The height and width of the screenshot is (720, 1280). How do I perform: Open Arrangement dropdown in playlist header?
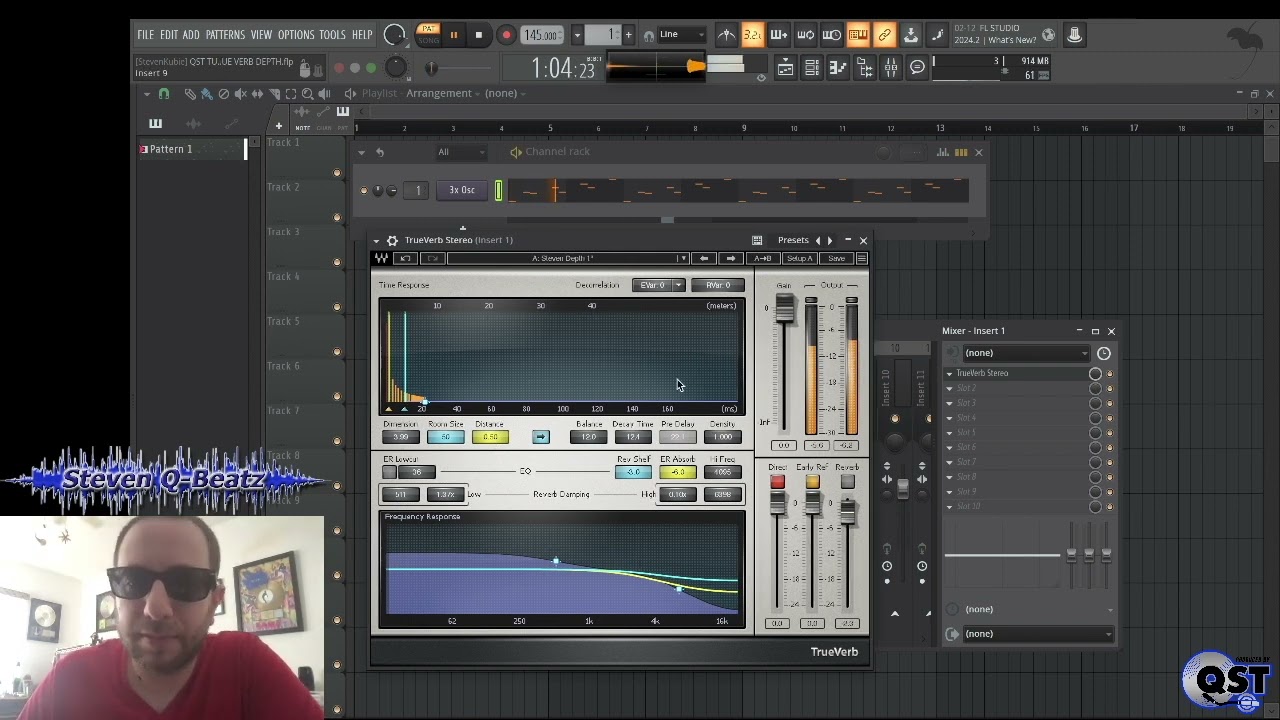coord(443,93)
